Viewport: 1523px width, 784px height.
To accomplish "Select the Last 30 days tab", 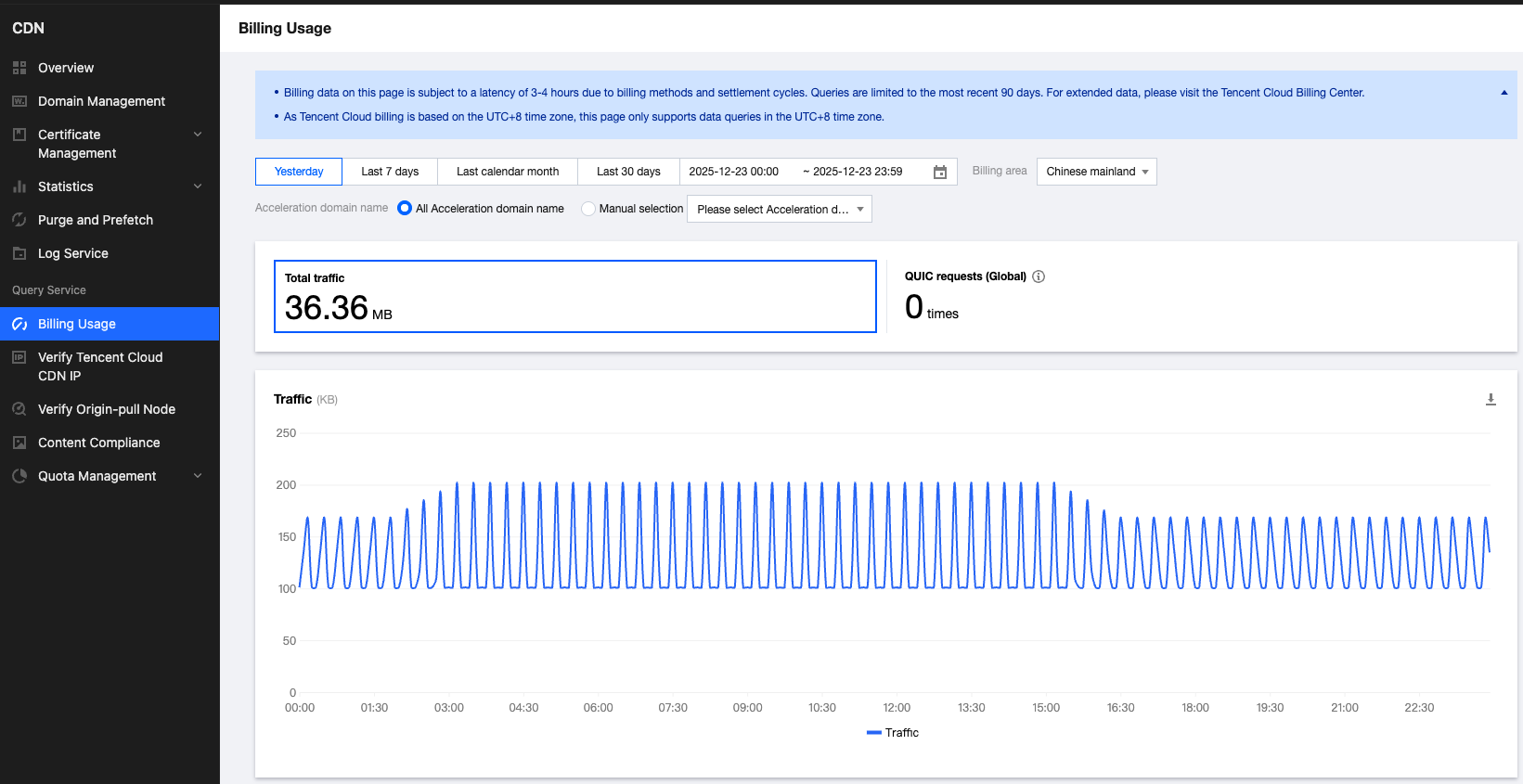I will tap(628, 172).
